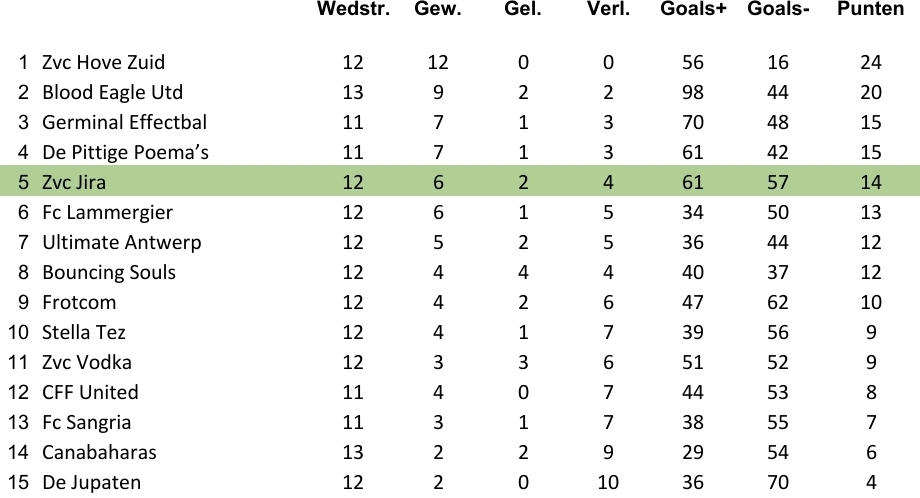Select the Germinal Effectbal team name
The image size is (920, 498).
click(x=124, y=122)
